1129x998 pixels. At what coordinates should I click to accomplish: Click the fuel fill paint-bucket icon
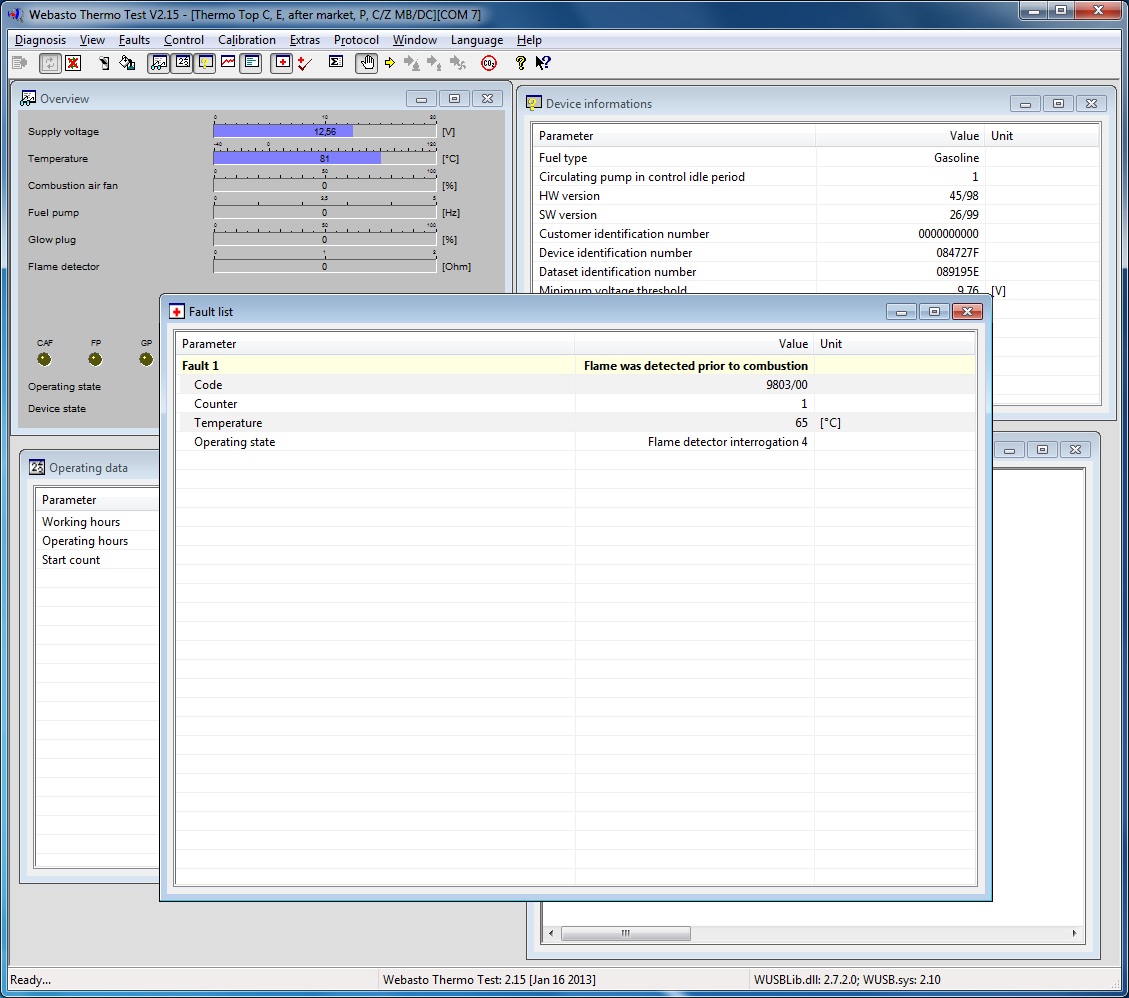[x=127, y=63]
